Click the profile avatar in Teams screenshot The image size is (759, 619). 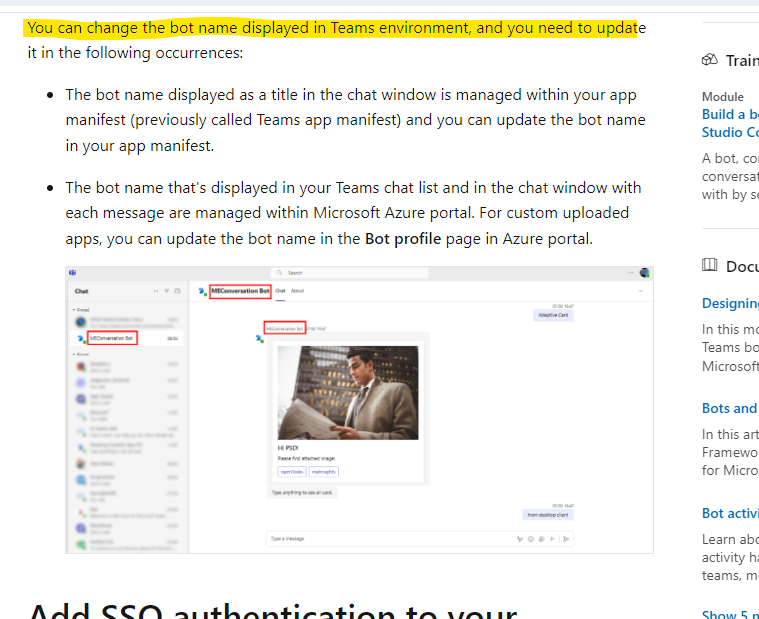point(644,272)
